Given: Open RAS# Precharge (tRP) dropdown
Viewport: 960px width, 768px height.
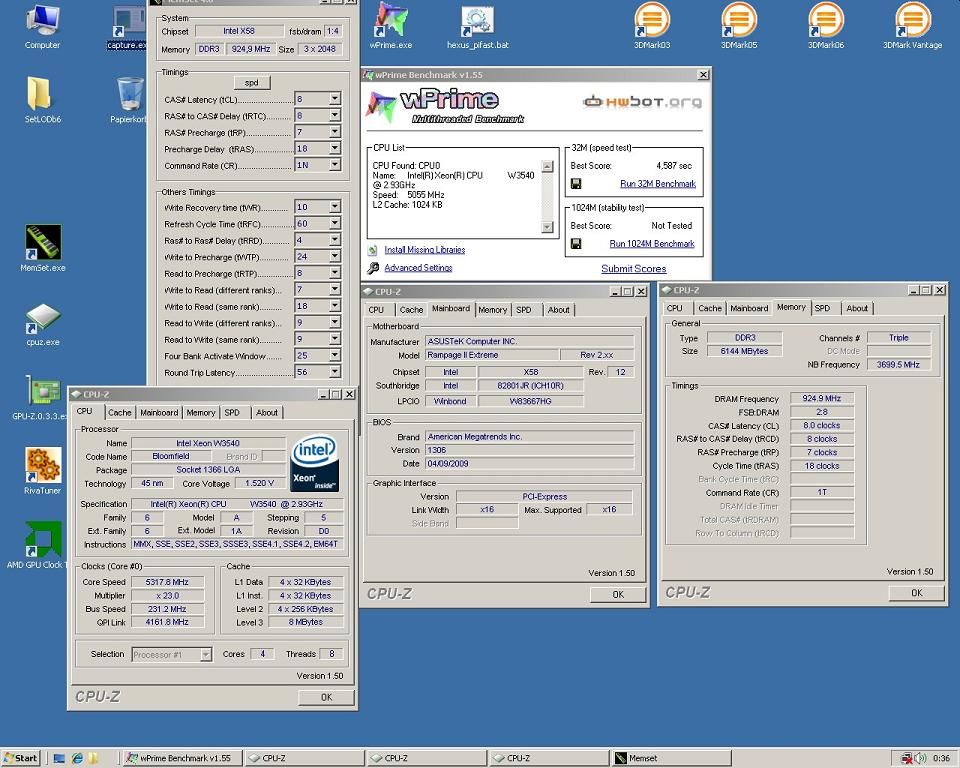Looking at the screenshot, I should [335, 132].
